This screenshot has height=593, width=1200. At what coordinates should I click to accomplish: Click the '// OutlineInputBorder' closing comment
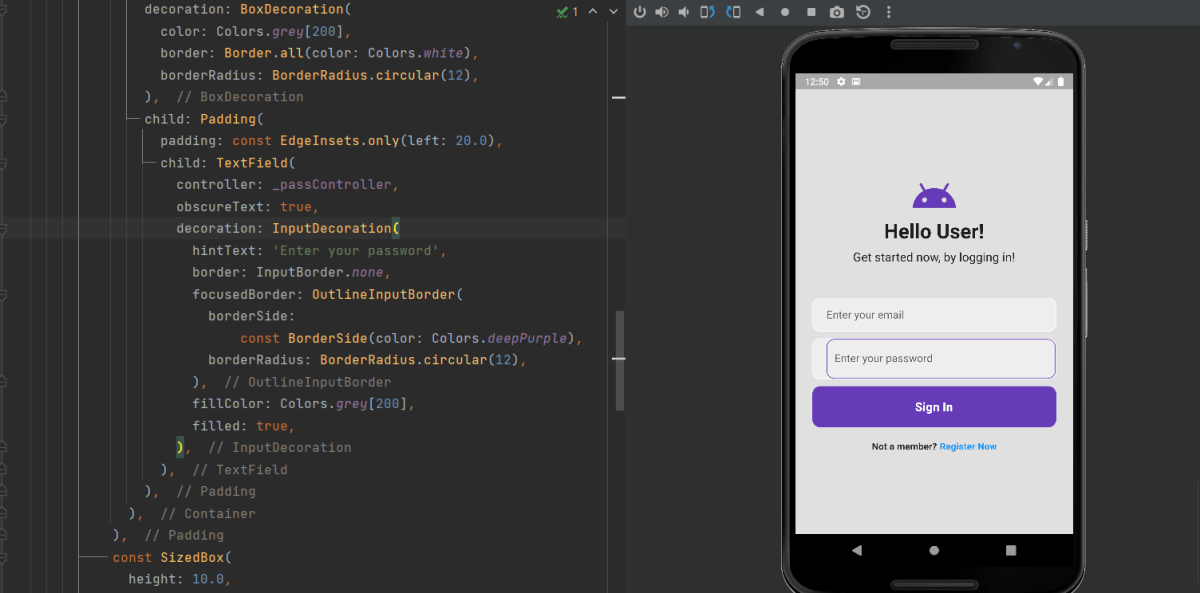(308, 382)
